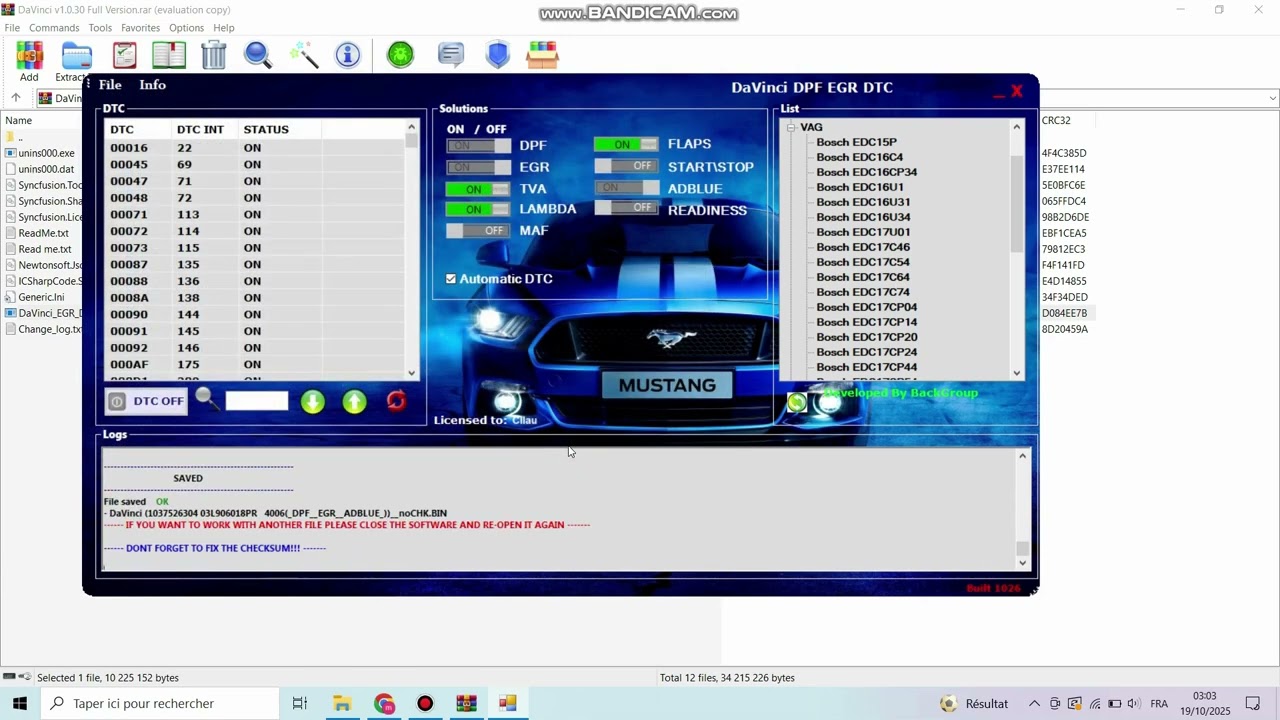Select Bosch EDC17C46 in the list

point(863,247)
